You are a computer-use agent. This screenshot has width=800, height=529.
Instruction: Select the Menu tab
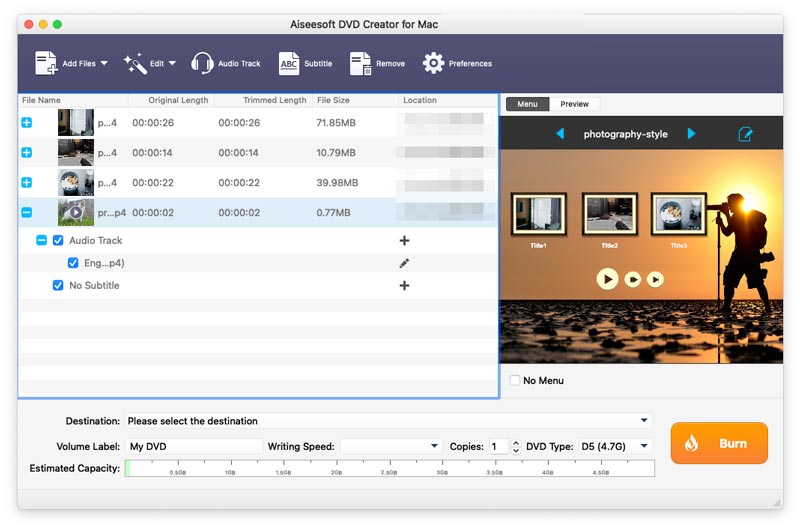click(528, 104)
